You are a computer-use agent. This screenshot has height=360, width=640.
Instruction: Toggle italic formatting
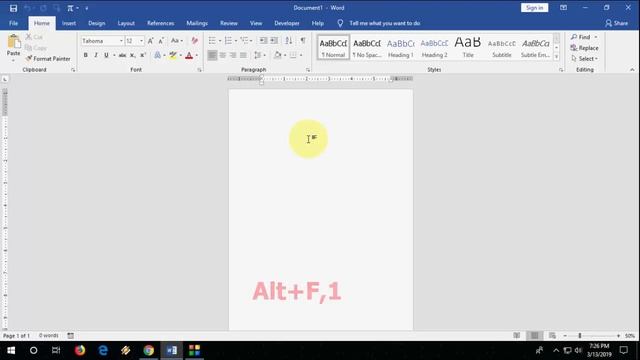tap(96, 55)
